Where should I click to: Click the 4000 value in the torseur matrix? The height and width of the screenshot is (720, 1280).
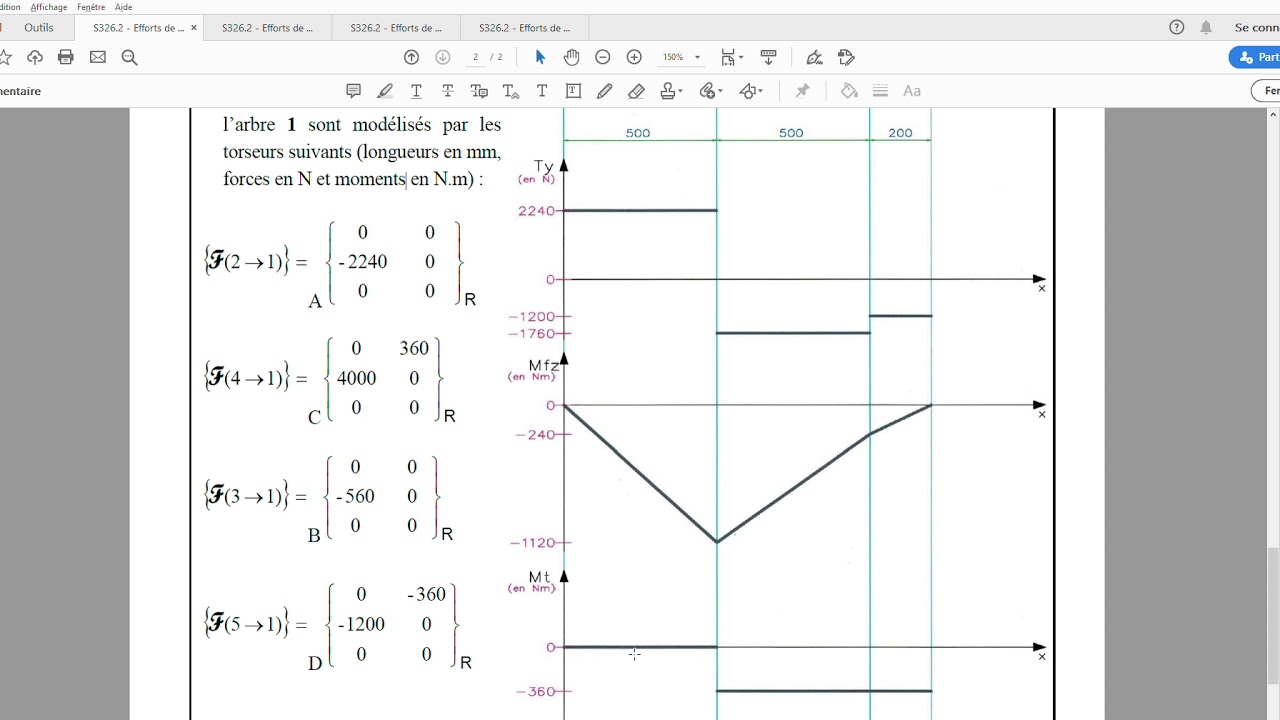coord(357,378)
